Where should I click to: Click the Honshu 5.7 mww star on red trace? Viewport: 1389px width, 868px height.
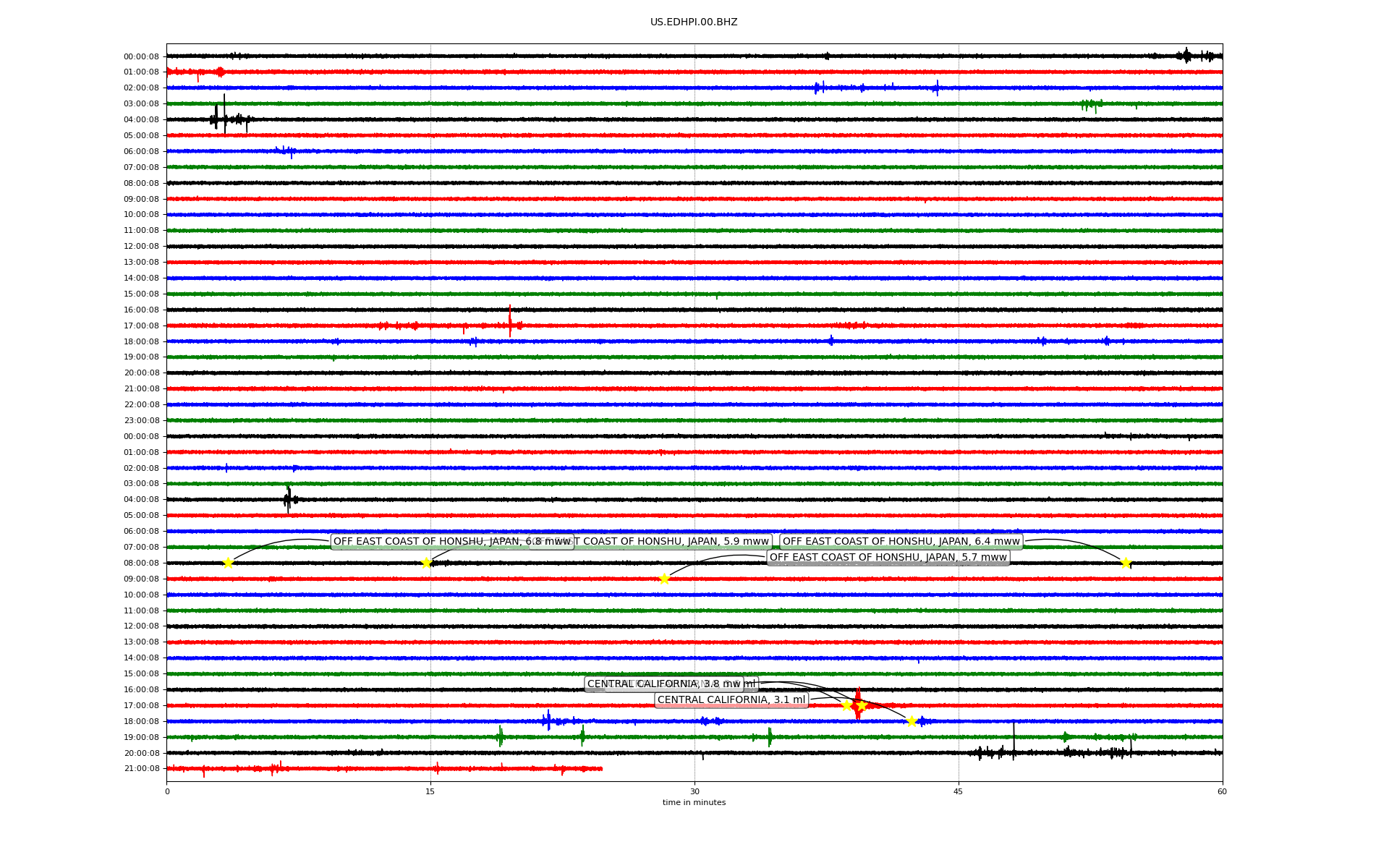[x=664, y=579]
